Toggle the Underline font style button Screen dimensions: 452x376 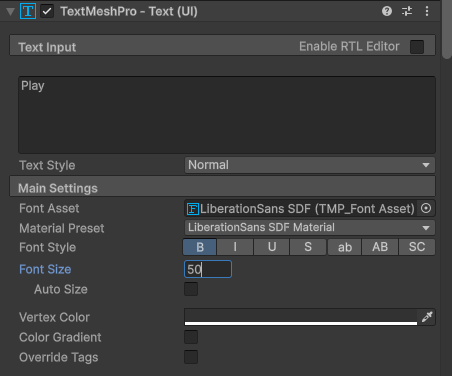click(272, 247)
